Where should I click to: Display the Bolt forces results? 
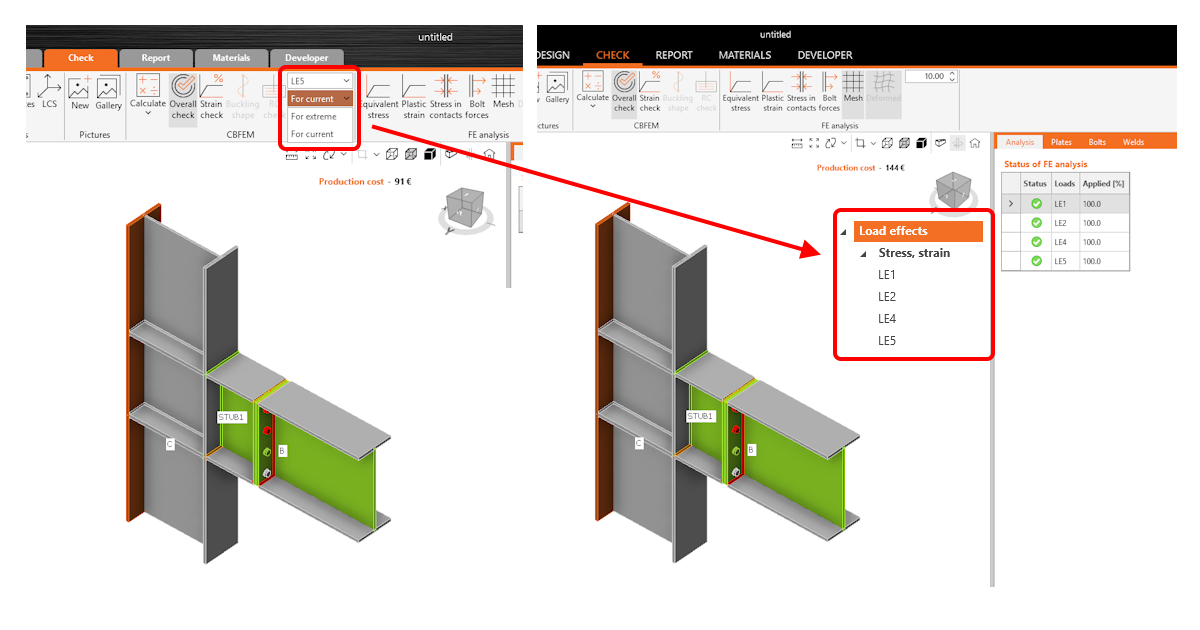point(830,95)
